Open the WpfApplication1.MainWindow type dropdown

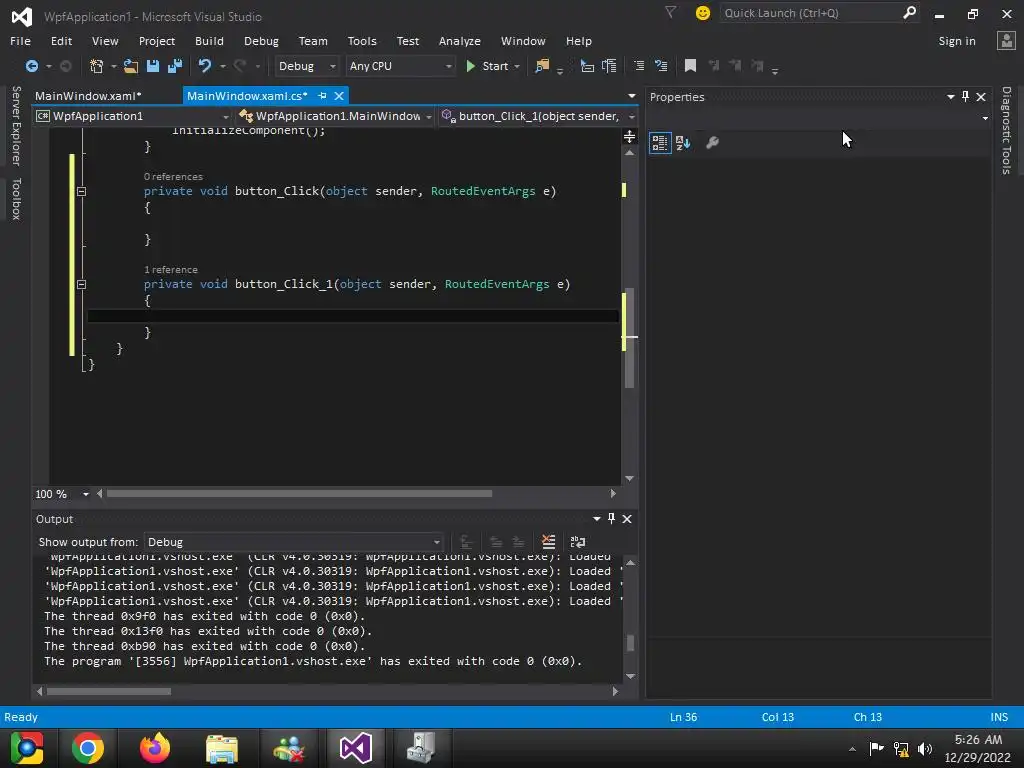pyautogui.click(x=336, y=116)
